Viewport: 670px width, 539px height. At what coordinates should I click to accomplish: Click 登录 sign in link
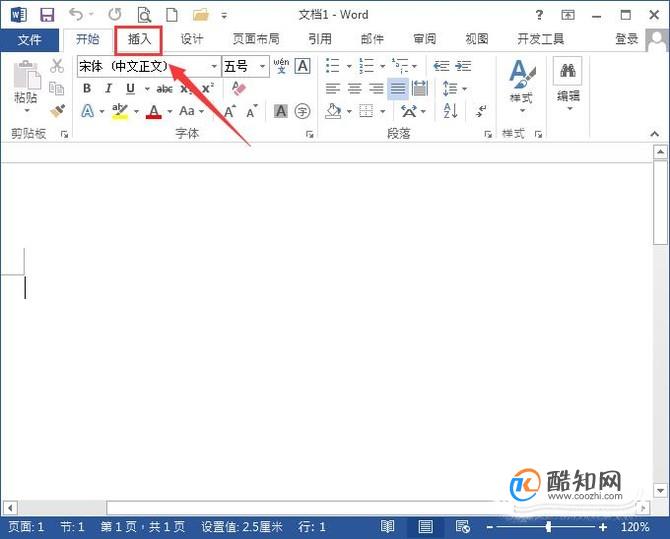click(626, 39)
